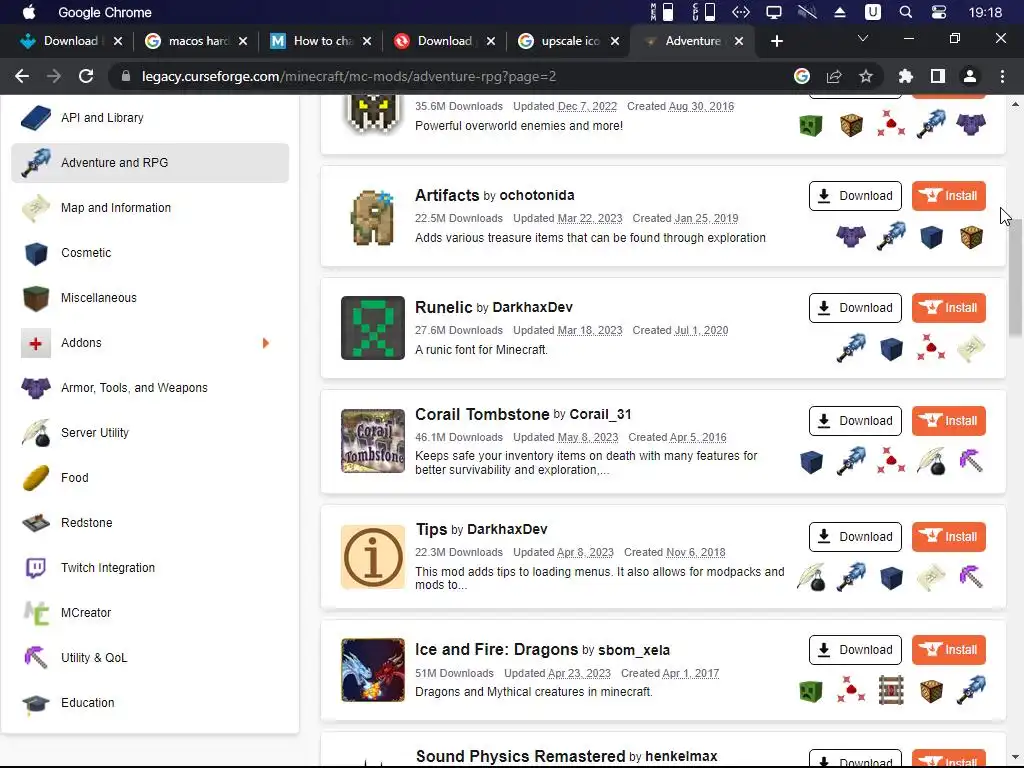The image size is (1024, 768).
Task: Install the Tips mod
Action: 948,537
